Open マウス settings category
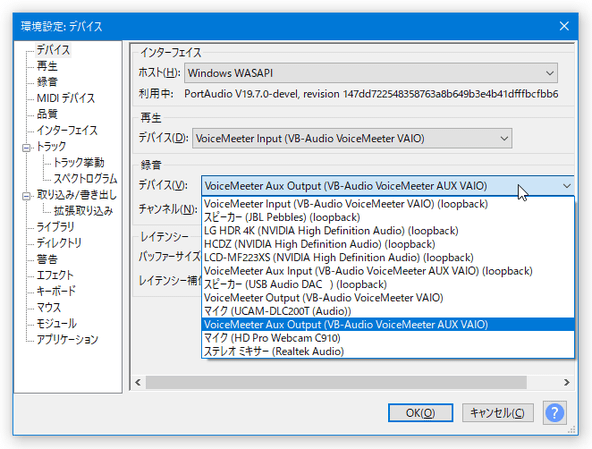Image resolution: width=592 pixels, height=449 pixels. (48, 307)
